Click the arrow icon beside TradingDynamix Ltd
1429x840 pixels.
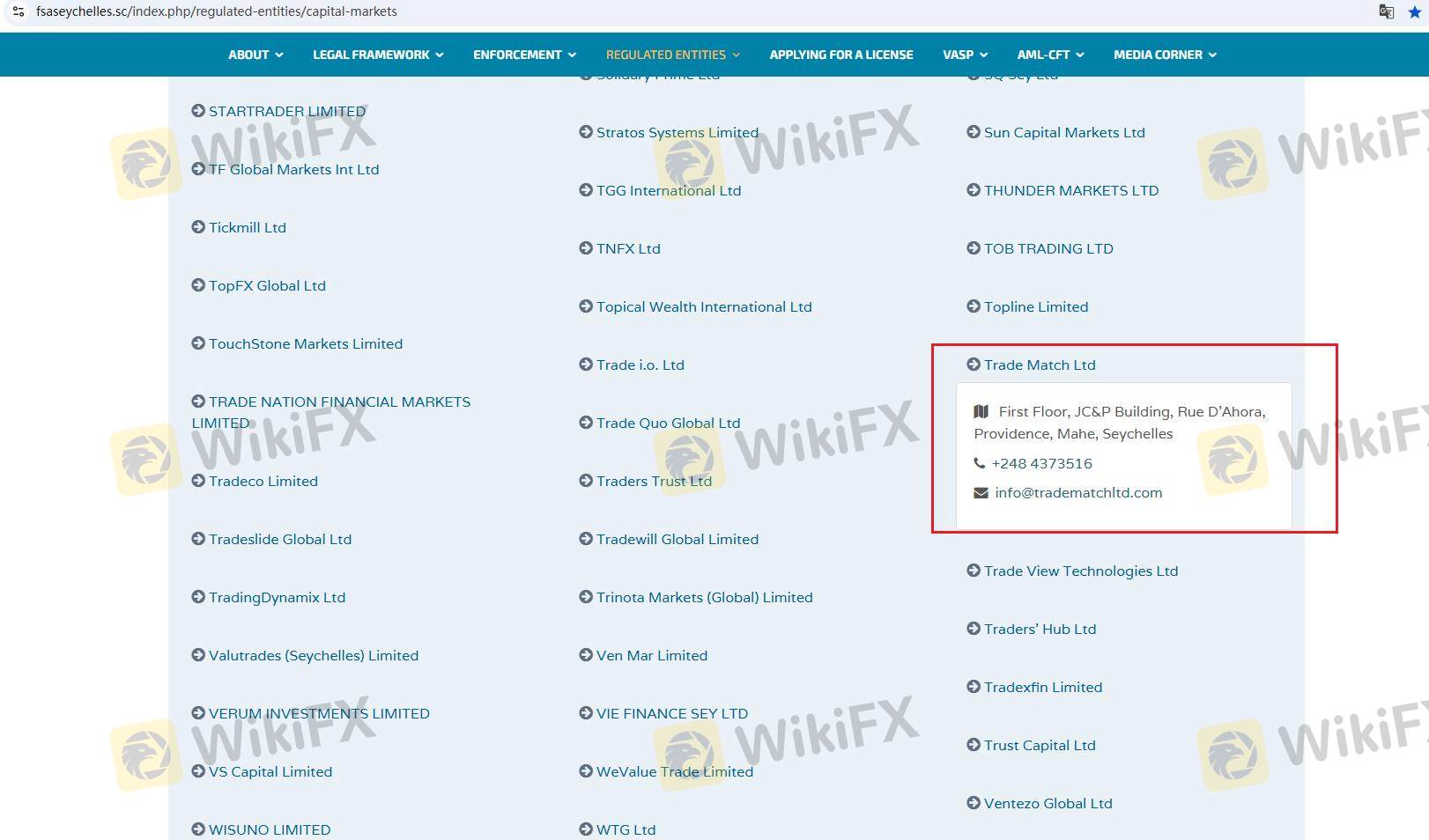pos(198,597)
